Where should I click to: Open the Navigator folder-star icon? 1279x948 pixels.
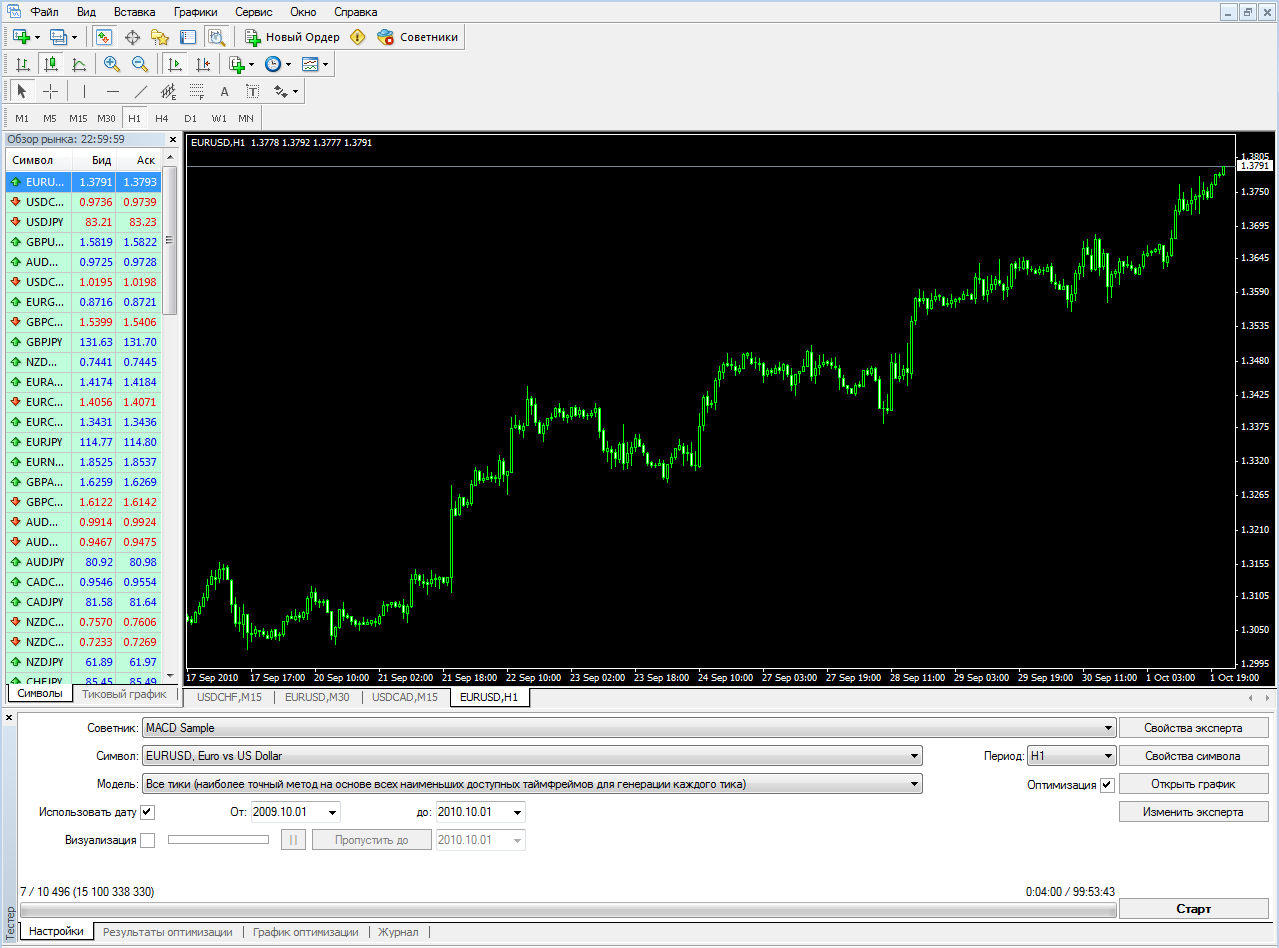point(160,37)
